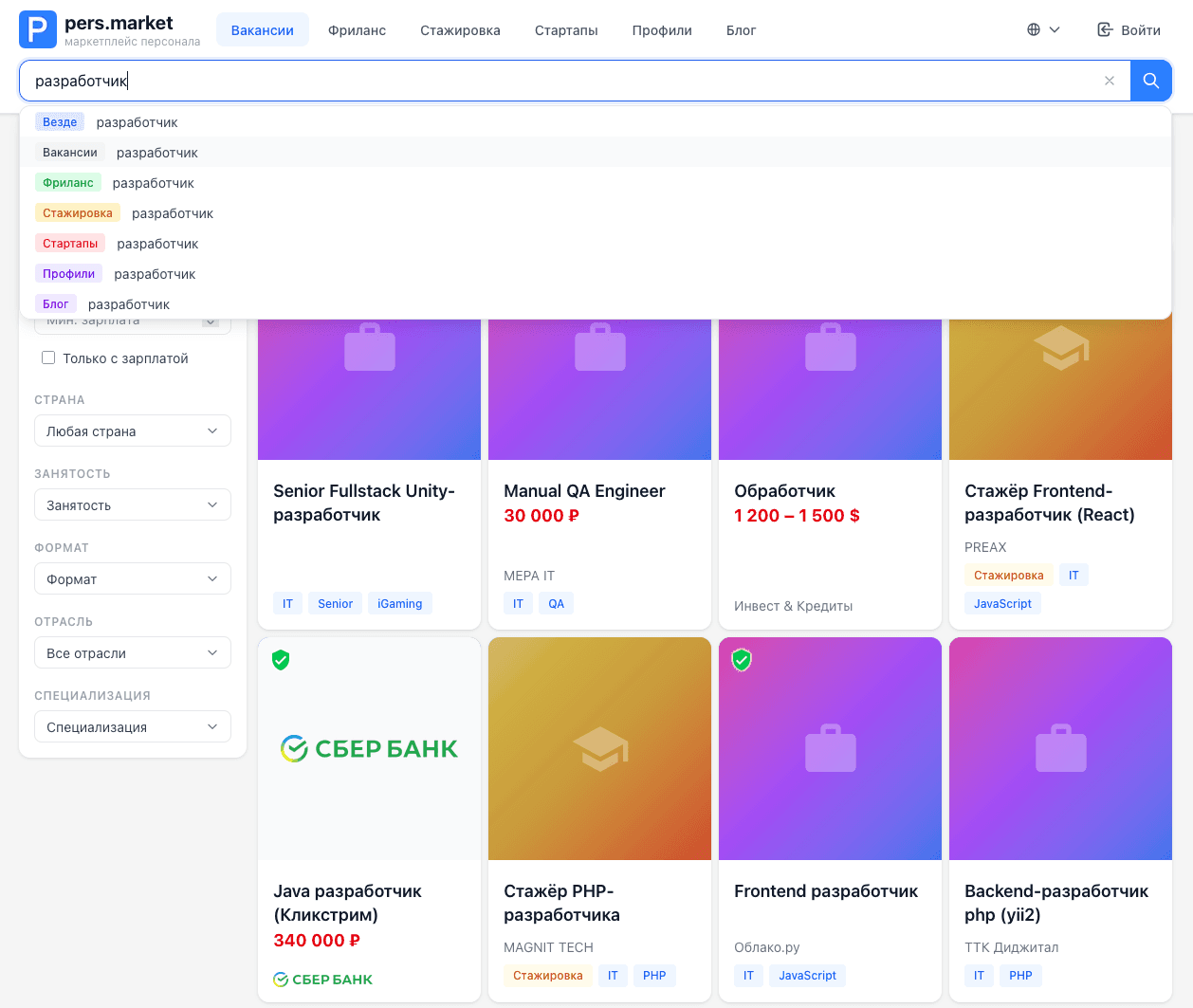This screenshot has width=1193, height=1008.
Task: Open the language globe selector
Action: [1043, 30]
